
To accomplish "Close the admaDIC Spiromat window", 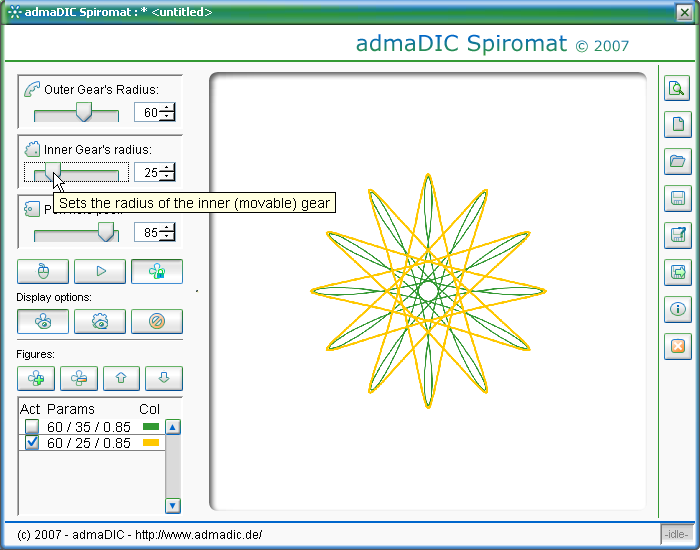I will pos(684,12).
